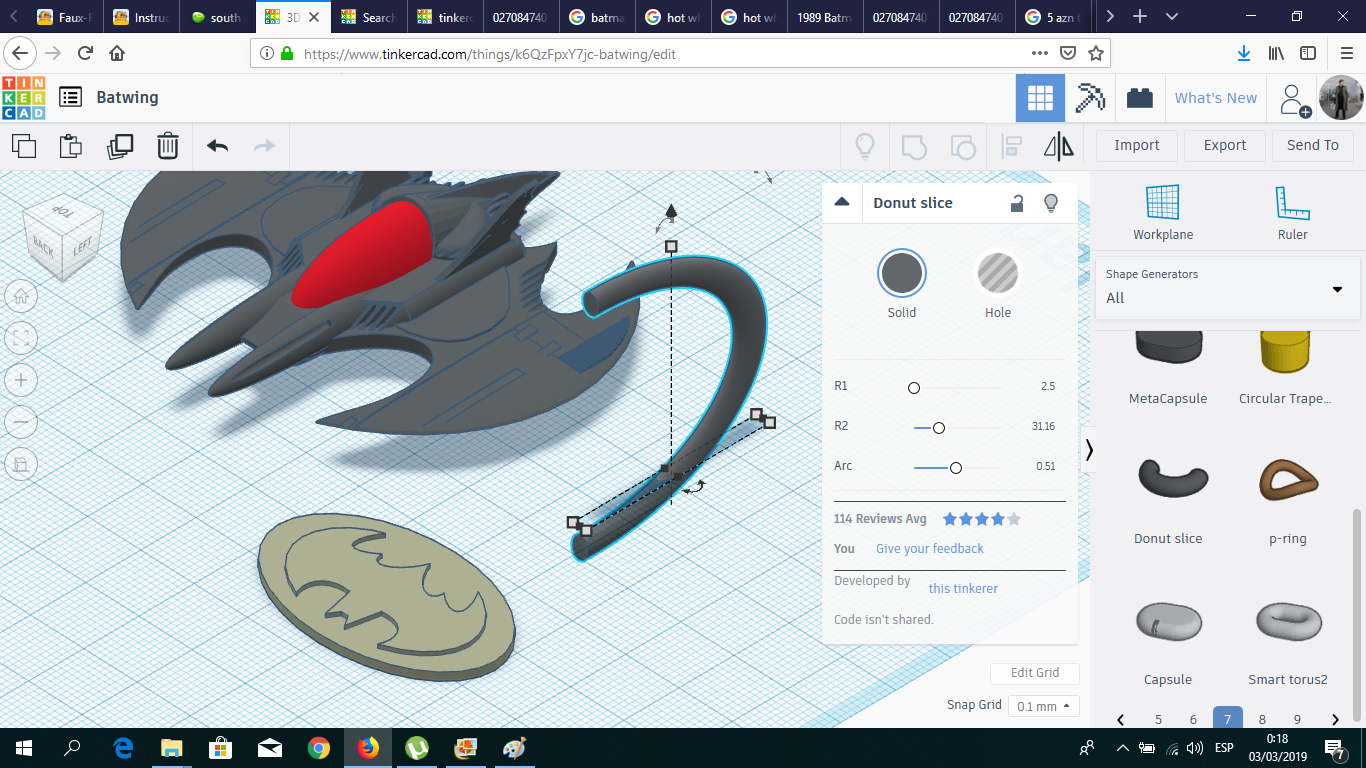
Task: Show hidden system tray icons
Action: click(1122, 748)
